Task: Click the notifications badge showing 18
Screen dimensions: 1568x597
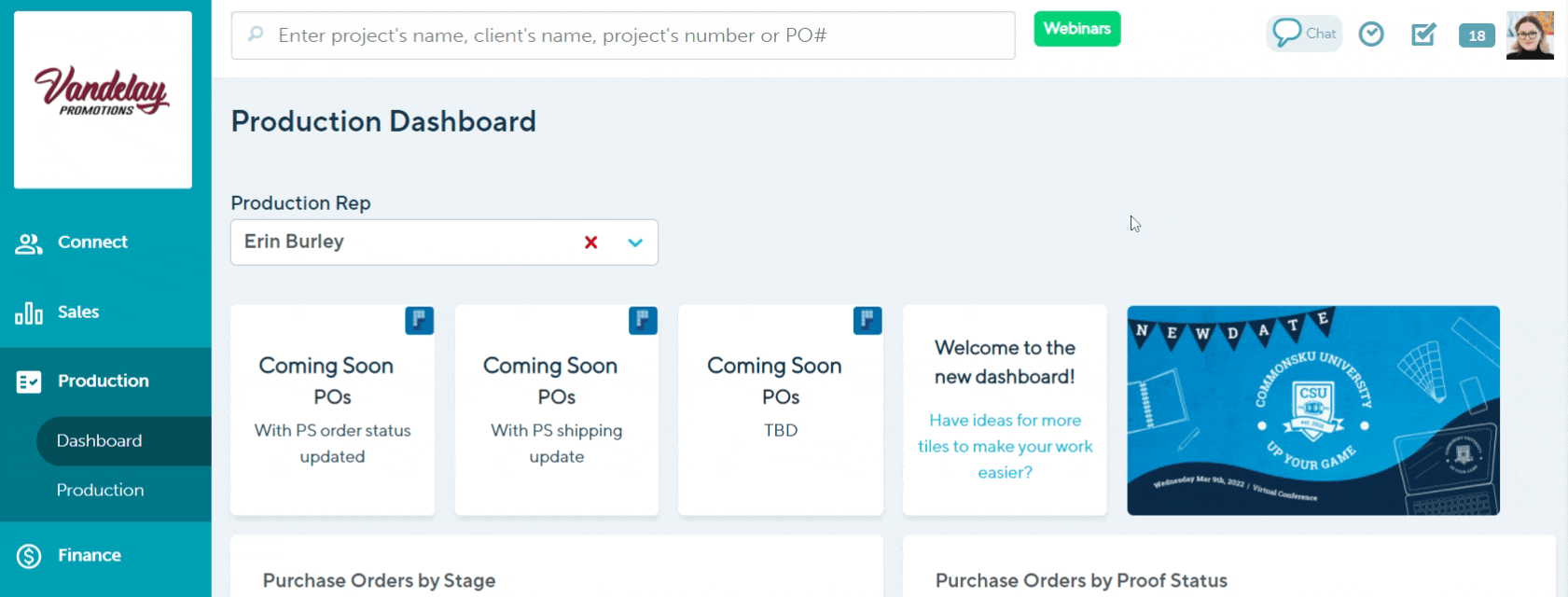Action: click(x=1477, y=35)
